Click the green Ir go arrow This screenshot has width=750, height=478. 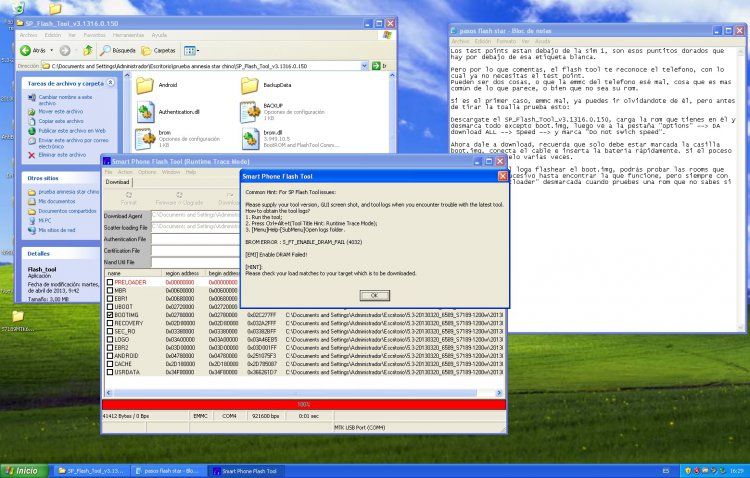pyautogui.click(x=376, y=66)
